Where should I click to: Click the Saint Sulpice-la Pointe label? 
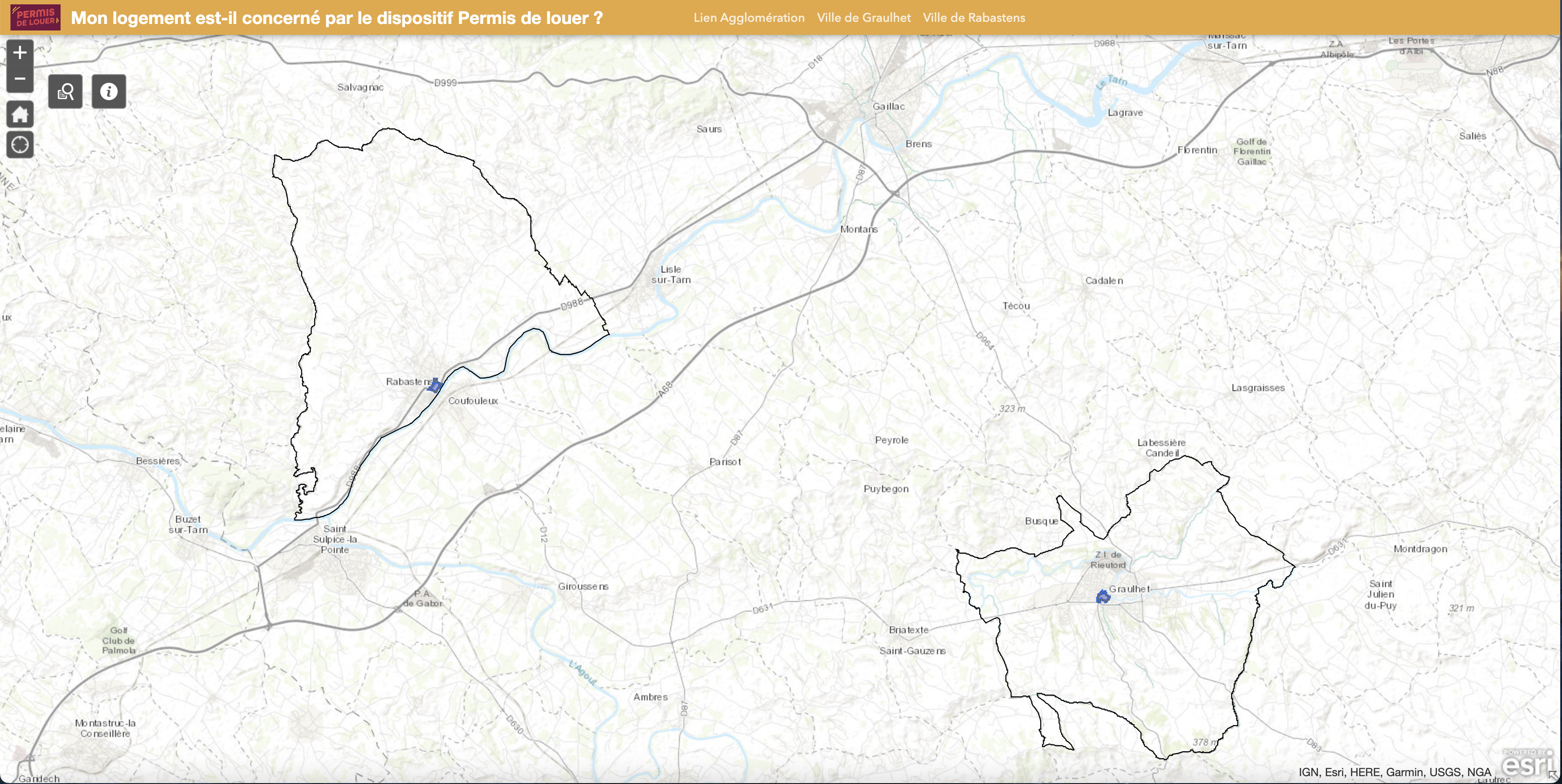coord(335,539)
